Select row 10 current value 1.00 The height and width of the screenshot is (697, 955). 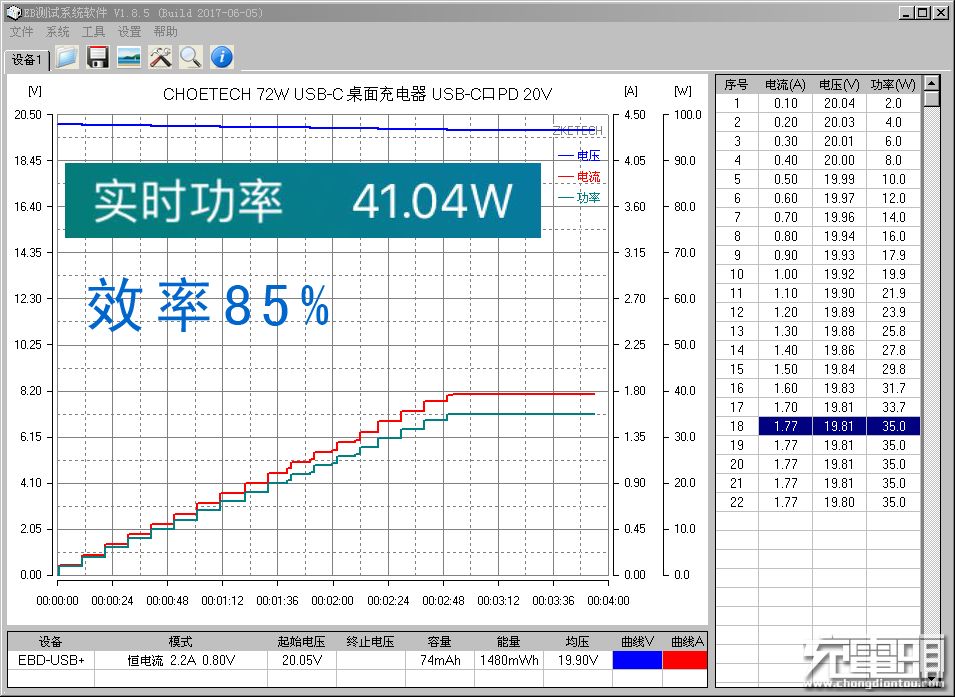[785, 274]
